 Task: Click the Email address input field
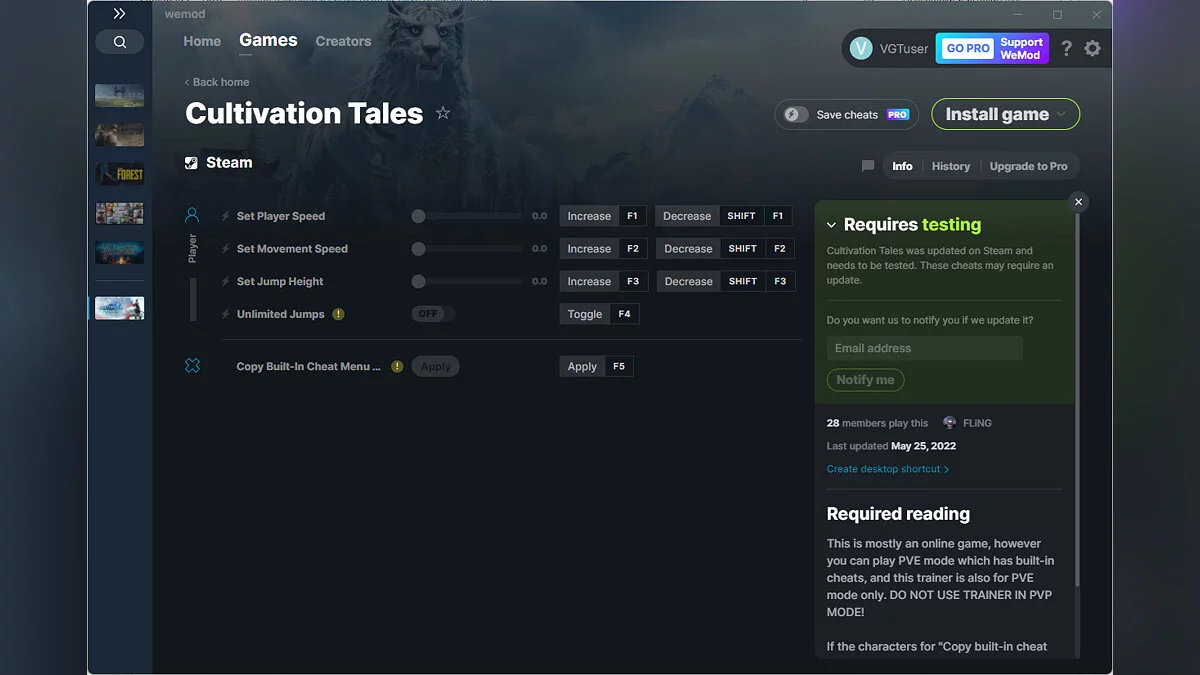click(924, 348)
